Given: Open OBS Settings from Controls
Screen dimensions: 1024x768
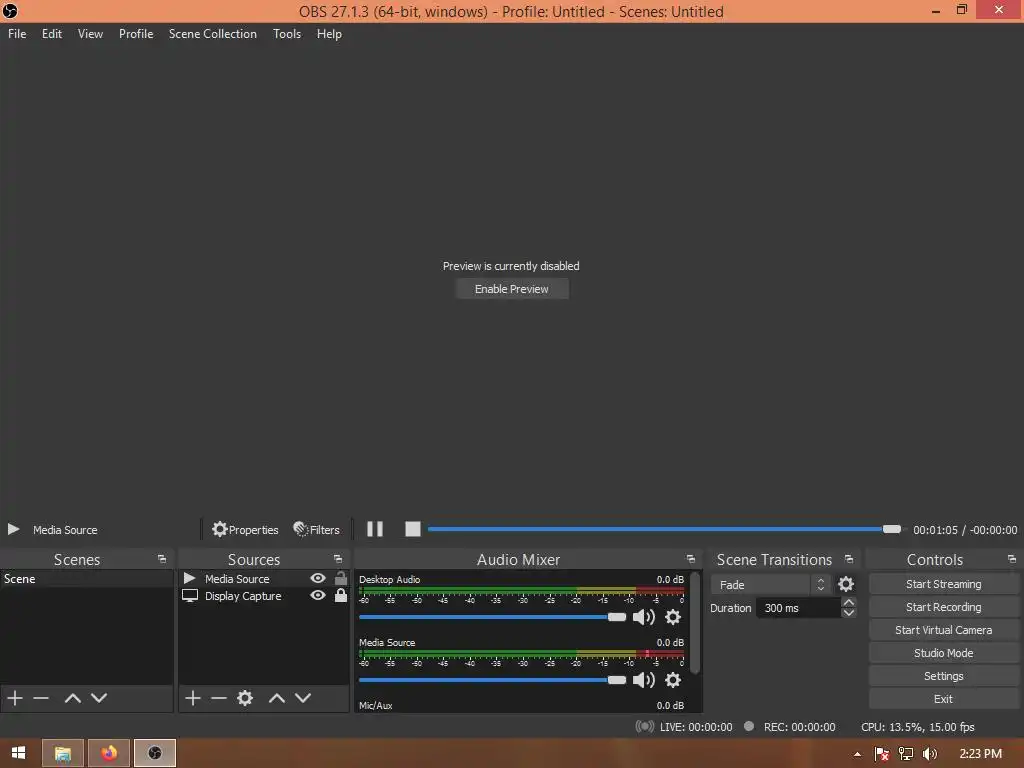Looking at the screenshot, I should tap(944, 676).
